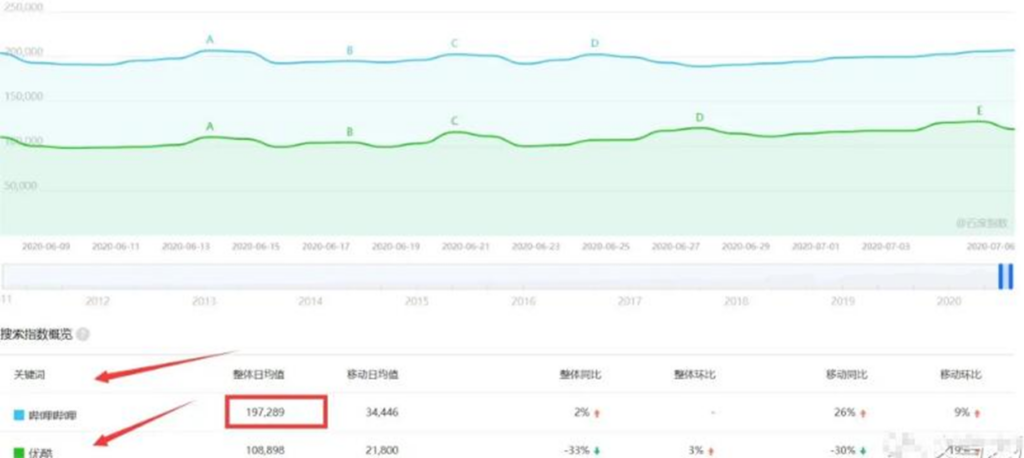Click the 3% overall month-on-month value

(696, 451)
